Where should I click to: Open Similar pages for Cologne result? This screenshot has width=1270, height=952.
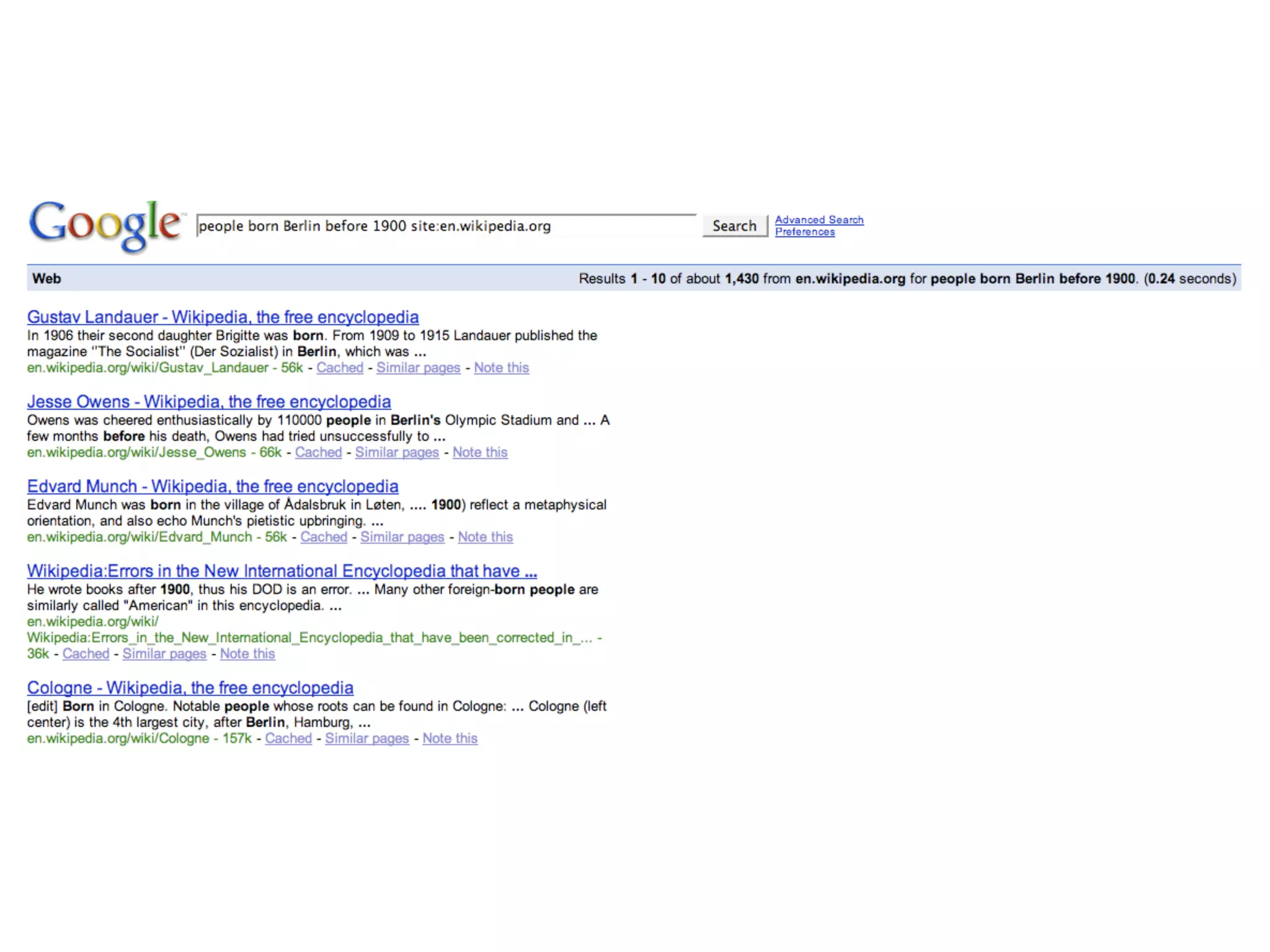pos(367,739)
